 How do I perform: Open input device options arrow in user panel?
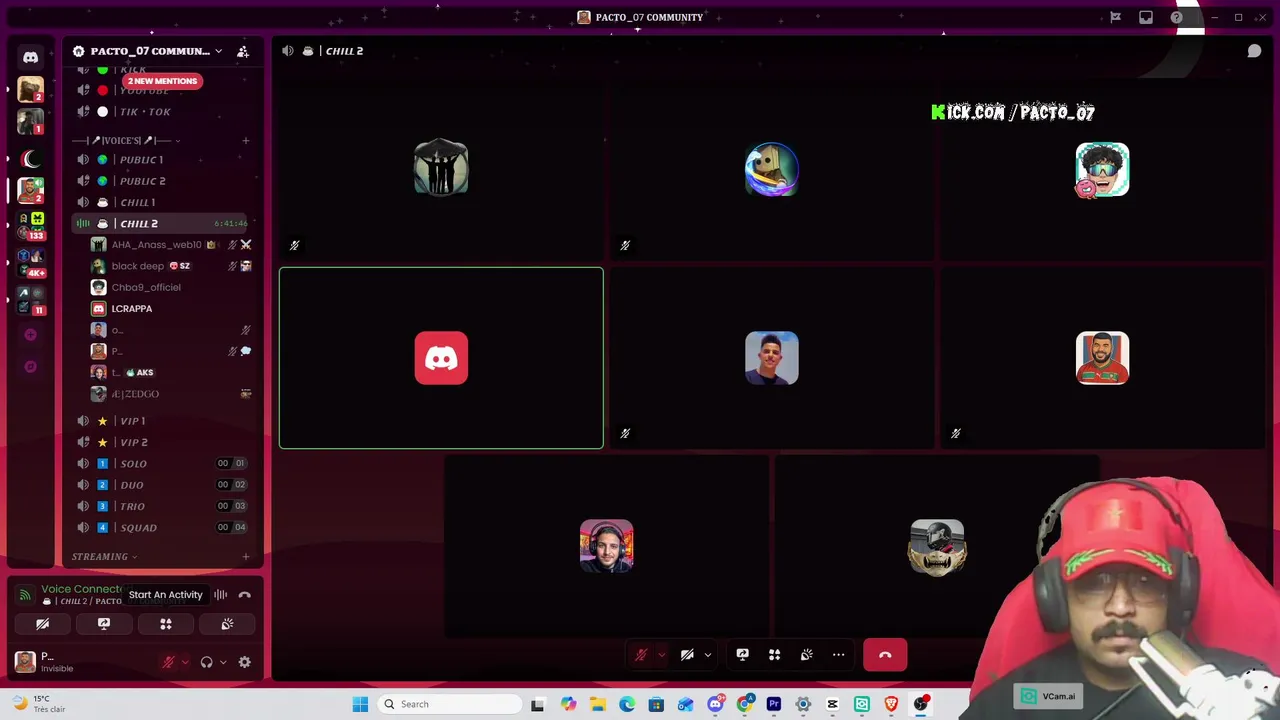coord(185,662)
